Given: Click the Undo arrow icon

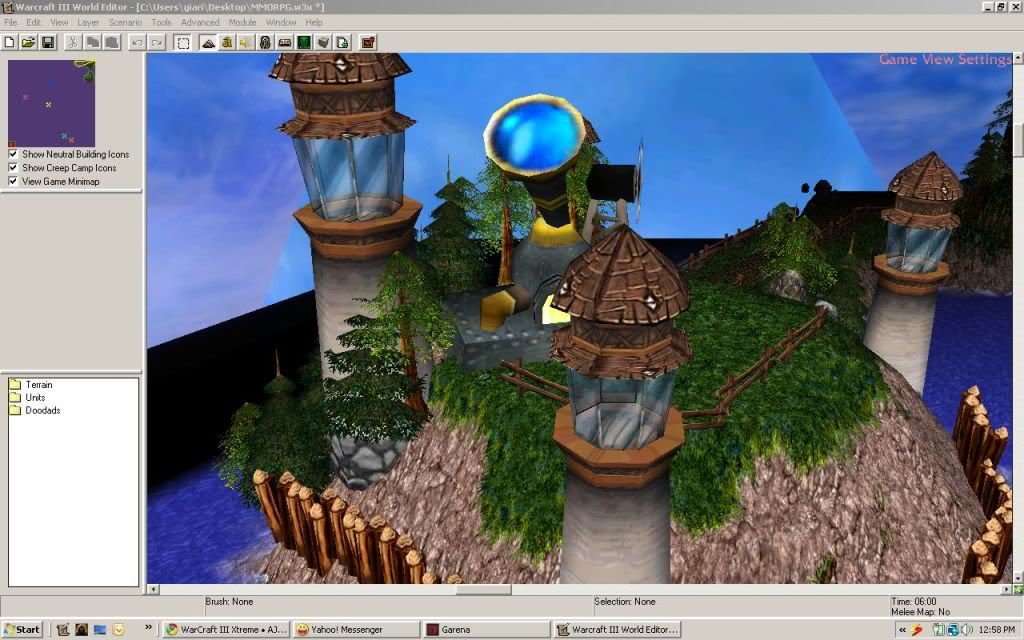Looking at the screenshot, I should [137, 42].
